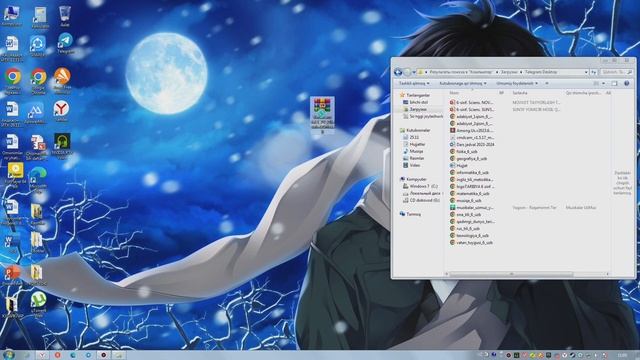This screenshot has height=360, width=640.
Task: Select musikalar_uzmuz audio file in list
Action: coord(473,207)
